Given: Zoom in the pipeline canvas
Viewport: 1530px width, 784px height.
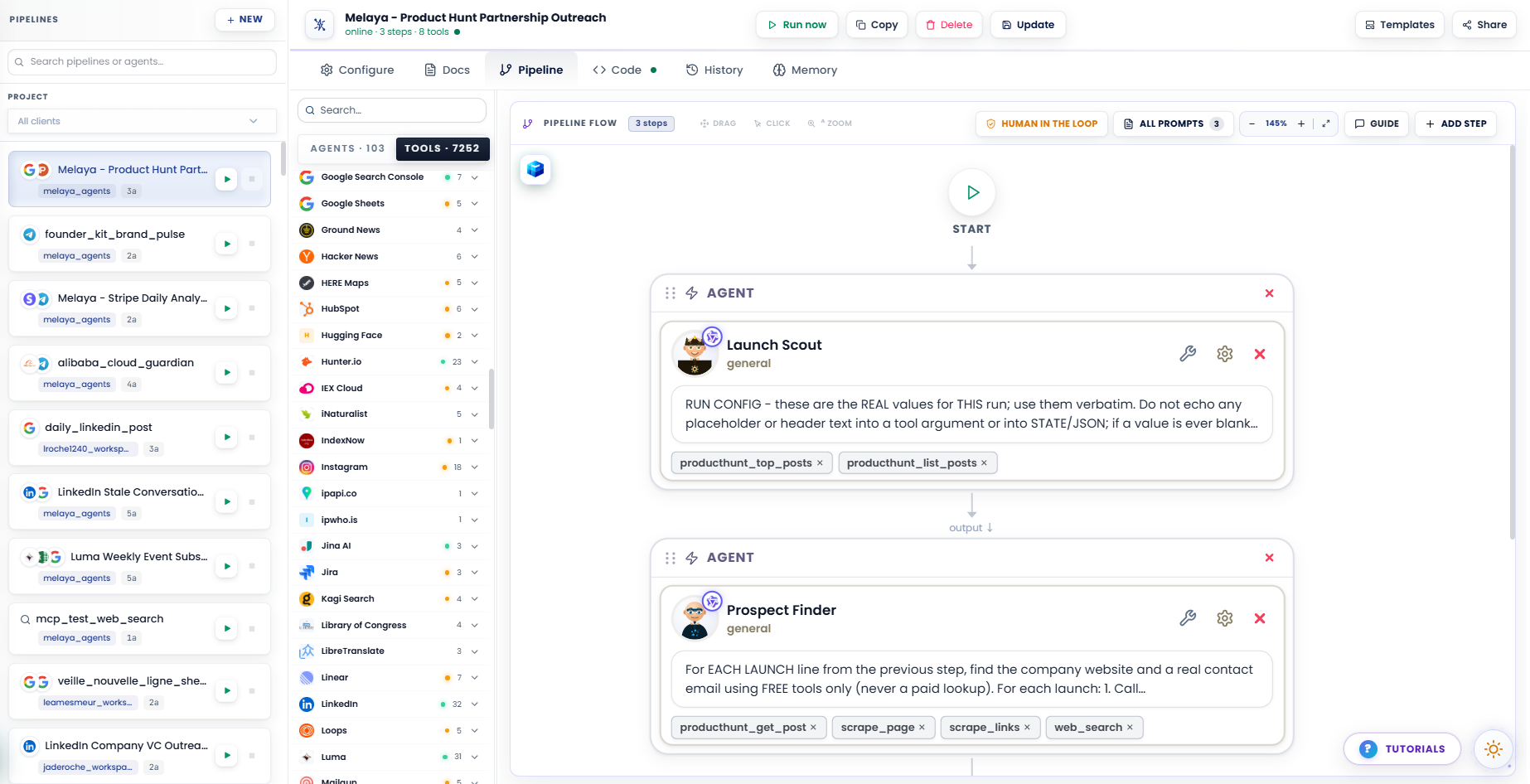Looking at the screenshot, I should pyautogui.click(x=1301, y=123).
